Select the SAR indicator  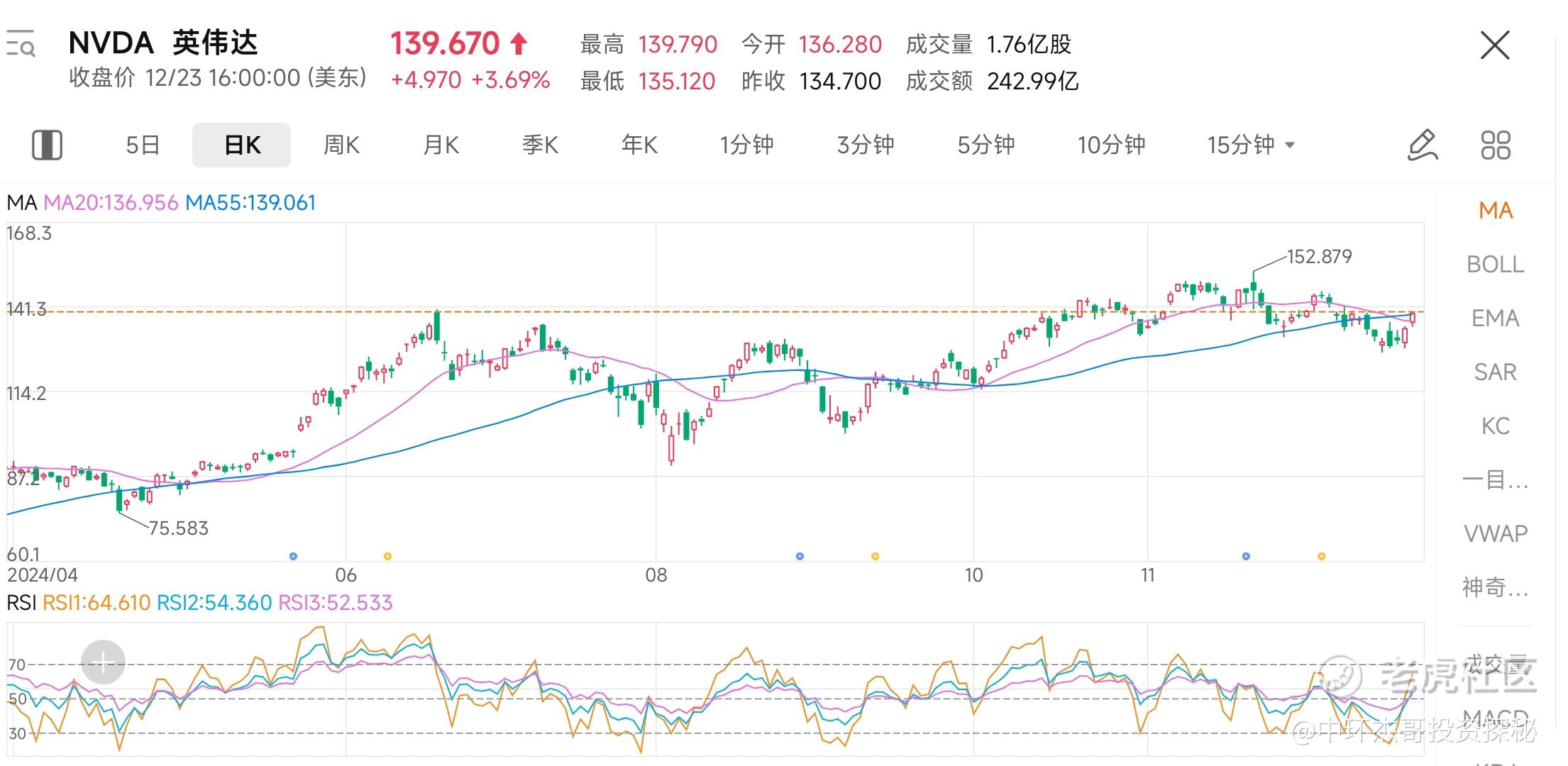[1496, 372]
